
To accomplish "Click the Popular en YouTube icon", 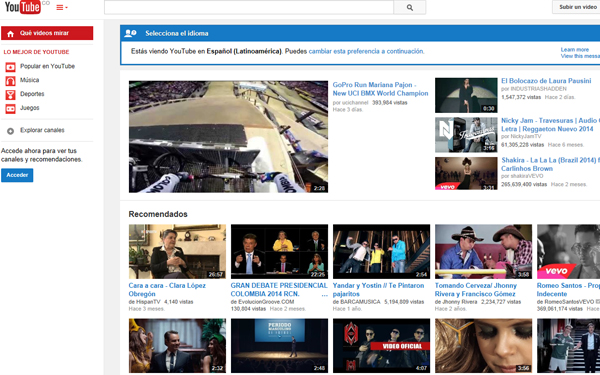I will (10, 67).
